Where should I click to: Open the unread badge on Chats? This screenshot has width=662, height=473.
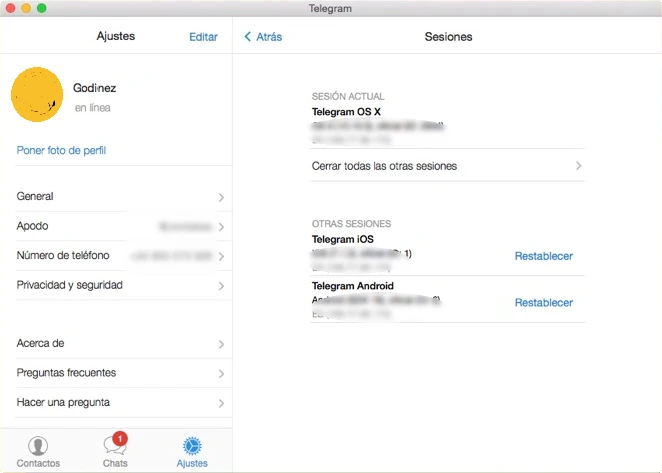120,439
